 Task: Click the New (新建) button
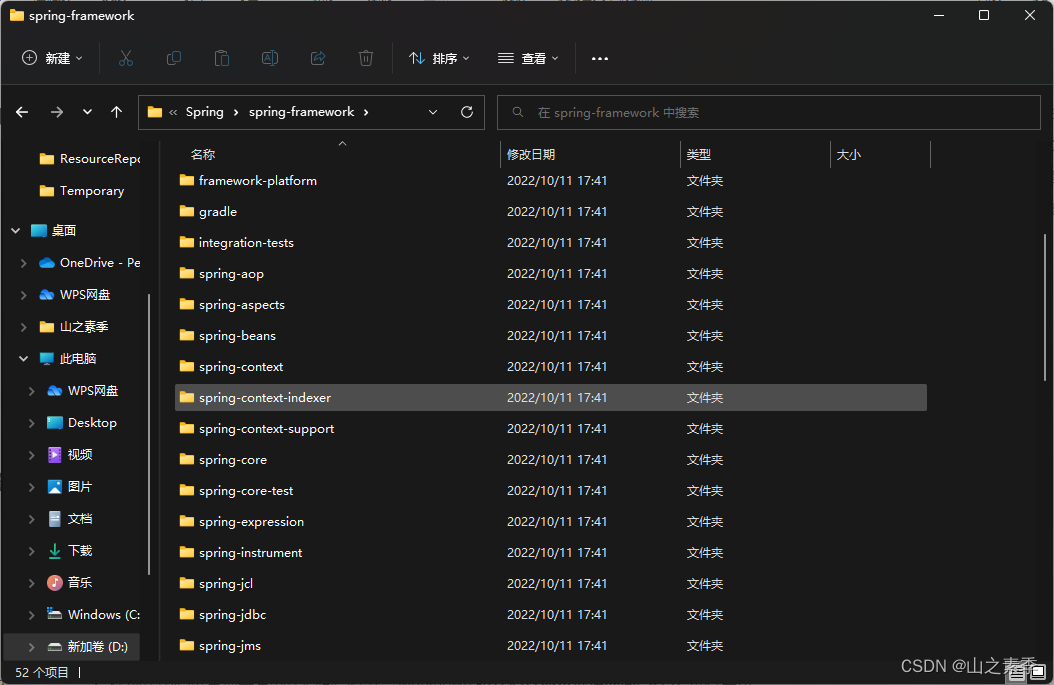(x=52, y=58)
